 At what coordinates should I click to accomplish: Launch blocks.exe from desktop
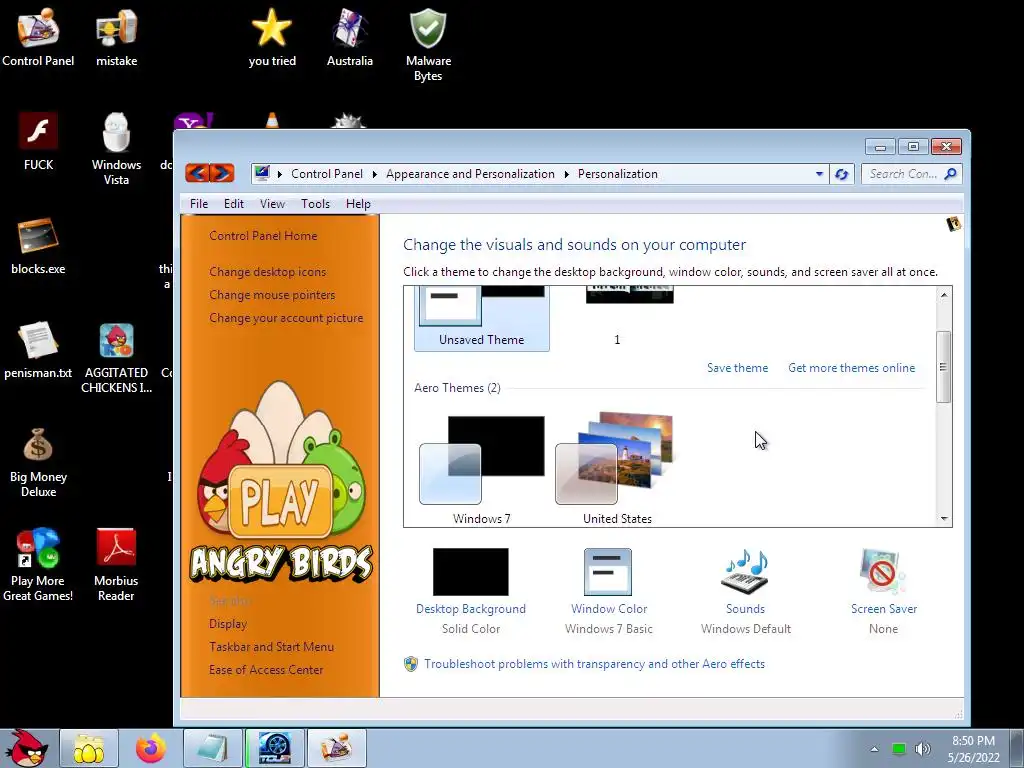[38, 245]
